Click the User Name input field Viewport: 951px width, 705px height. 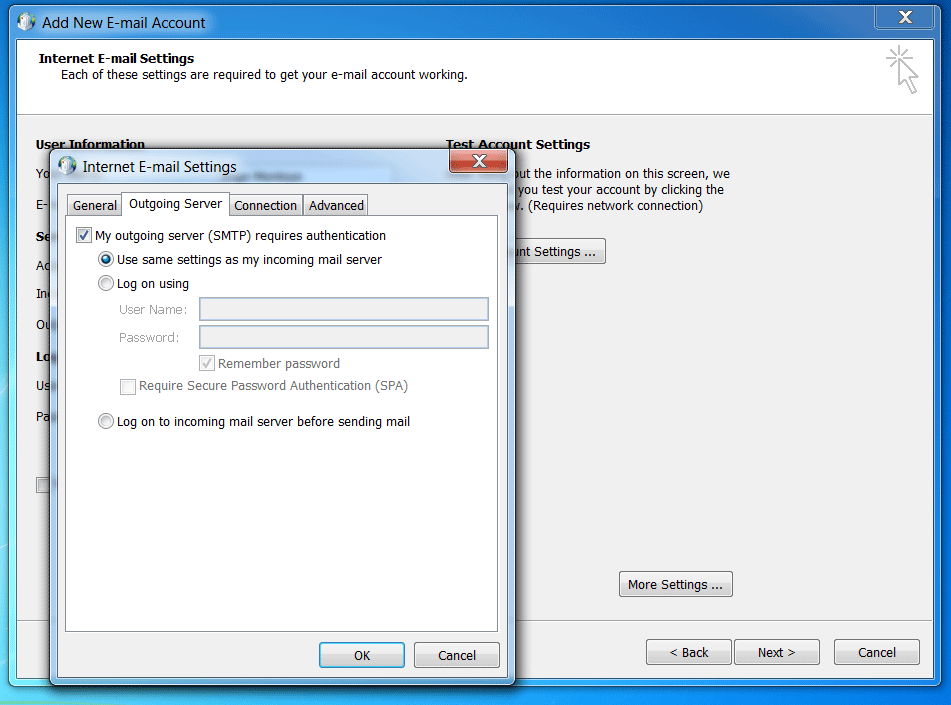(x=343, y=309)
